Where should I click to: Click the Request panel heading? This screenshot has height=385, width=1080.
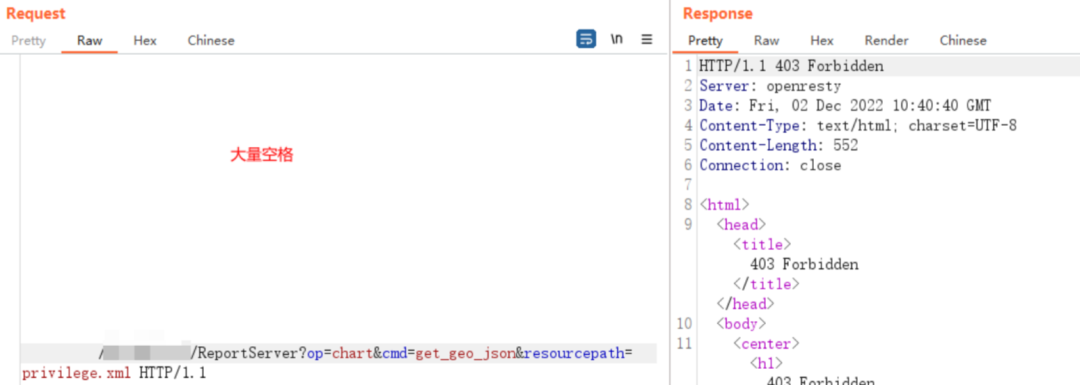36,13
